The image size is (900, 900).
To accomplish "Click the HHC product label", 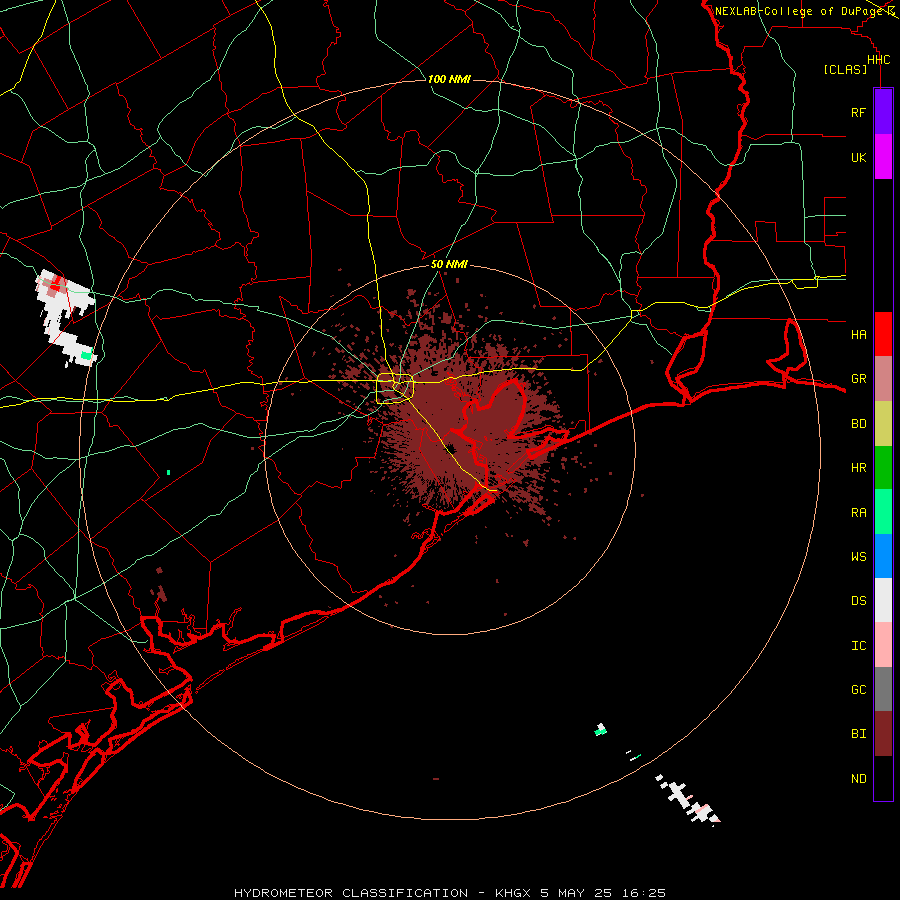I will tap(878, 60).
